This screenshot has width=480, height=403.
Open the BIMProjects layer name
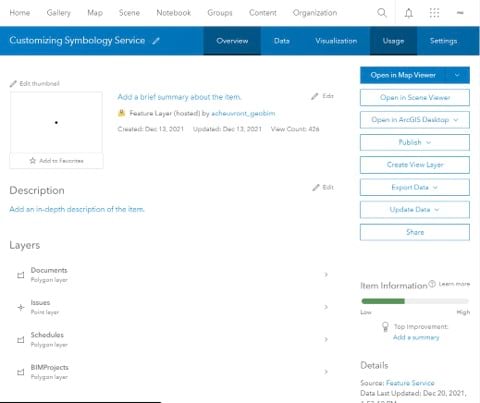click(49, 367)
